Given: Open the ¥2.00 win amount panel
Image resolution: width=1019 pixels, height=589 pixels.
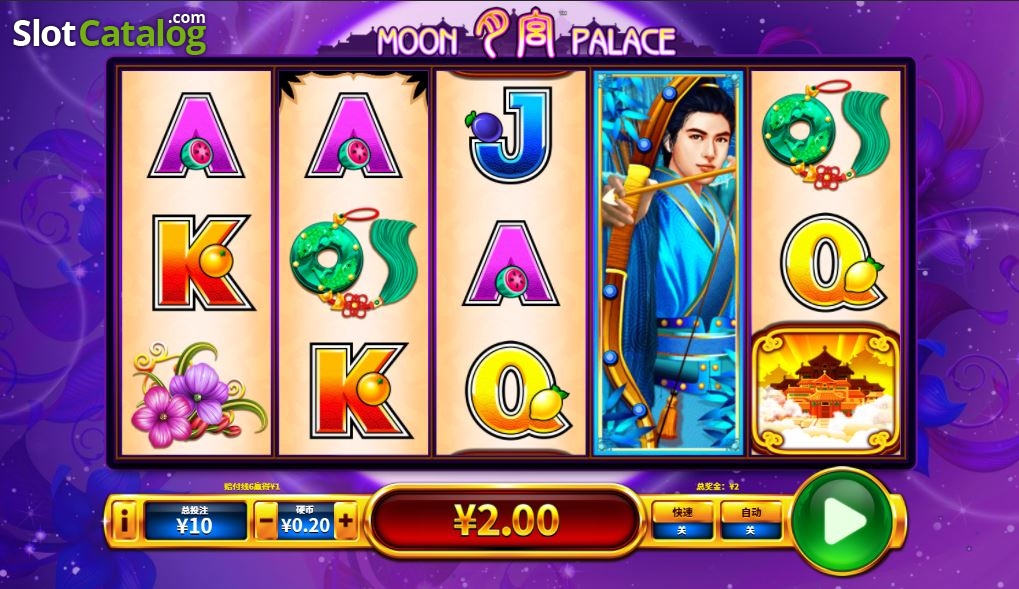Looking at the screenshot, I should [506, 521].
